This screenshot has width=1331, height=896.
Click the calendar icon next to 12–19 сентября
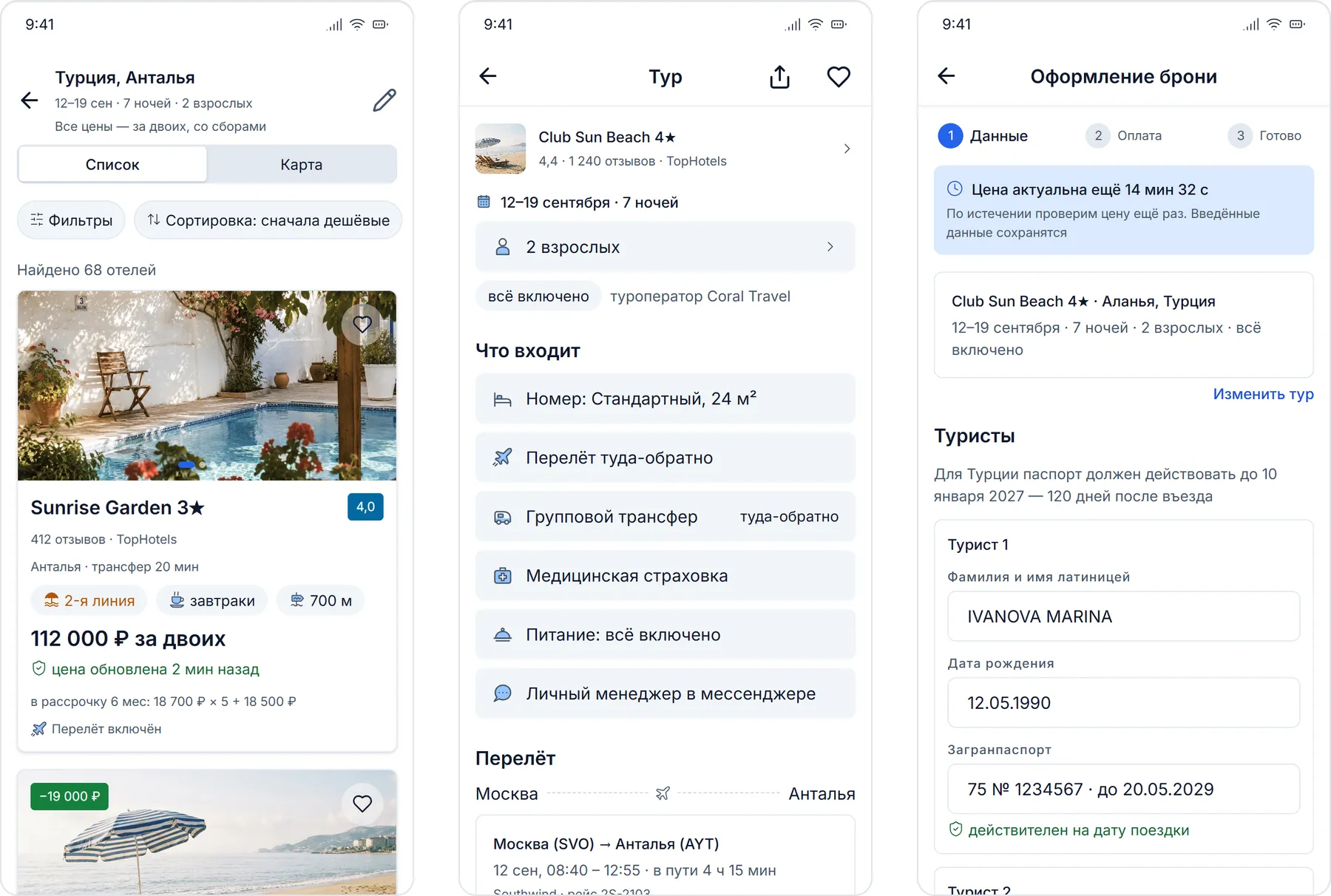point(484,202)
